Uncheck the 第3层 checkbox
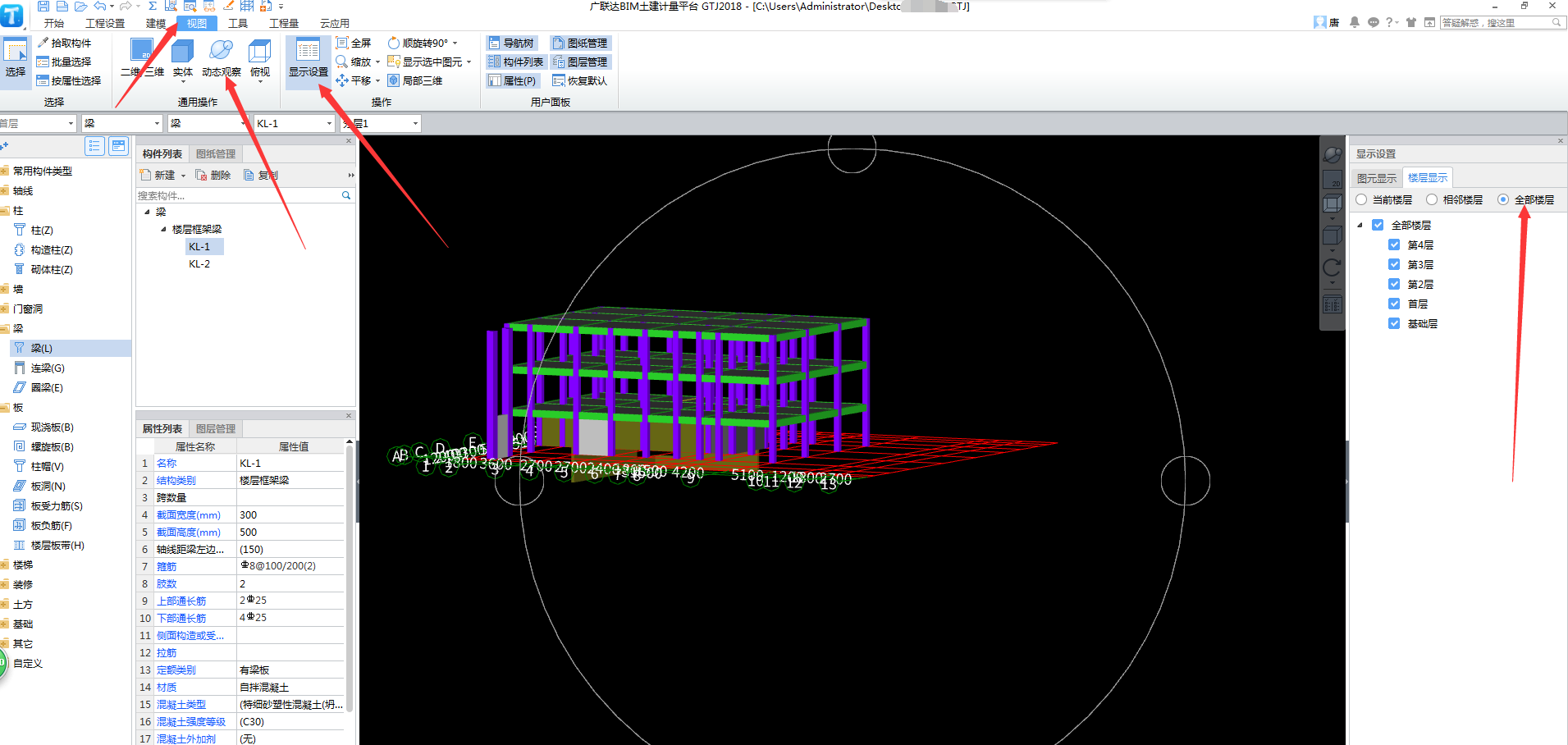The width and height of the screenshot is (1568, 745). [1394, 264]
